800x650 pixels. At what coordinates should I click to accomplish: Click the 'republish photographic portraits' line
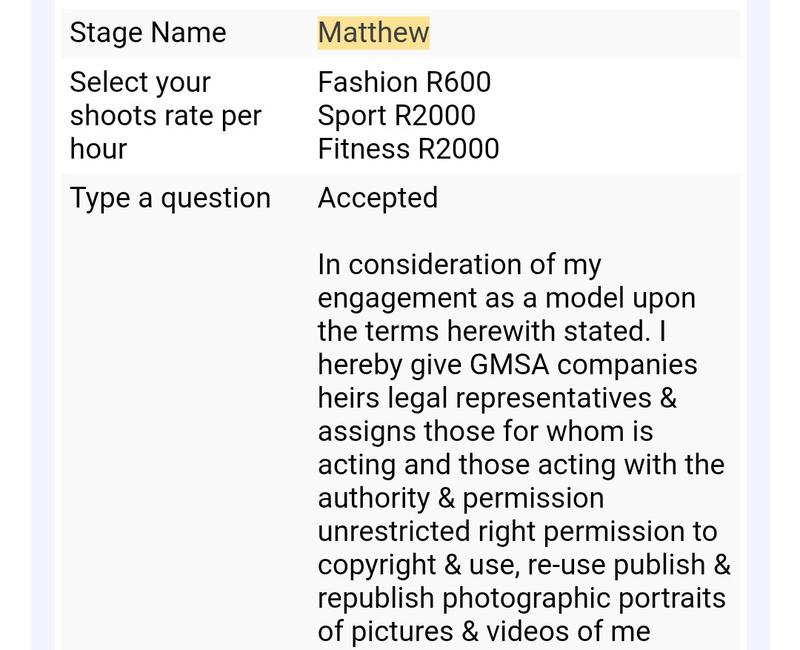tap(521, 598)
